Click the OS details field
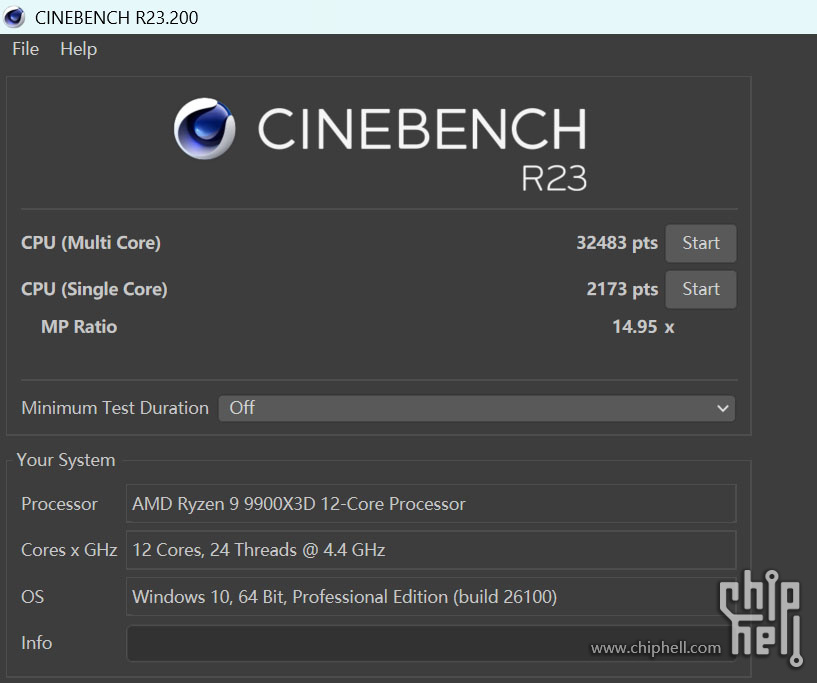The height and width of the screenshot is (683, 817). [431, 597]
